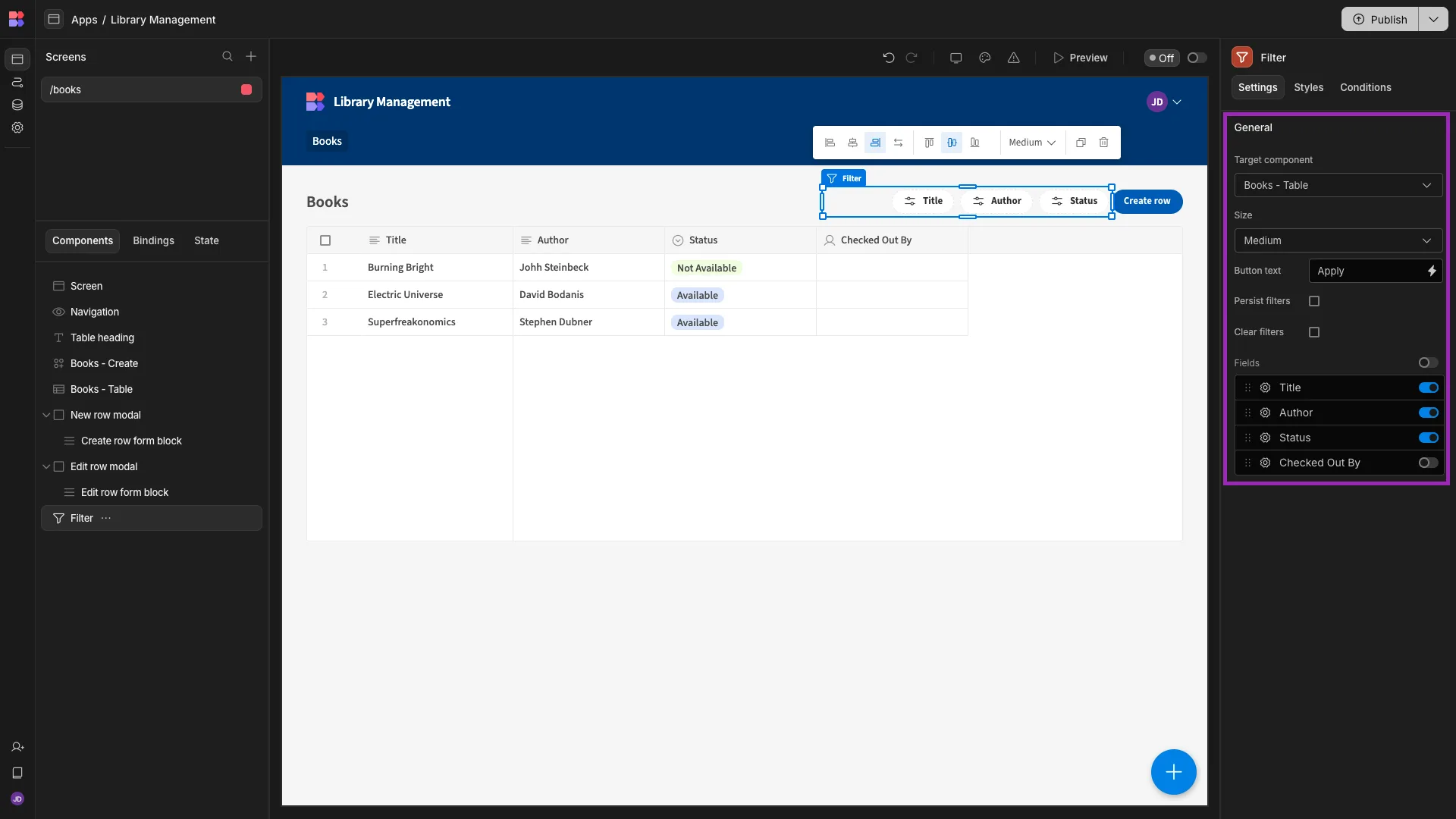Click the Budibase logo at top-left

pos(17,19)
